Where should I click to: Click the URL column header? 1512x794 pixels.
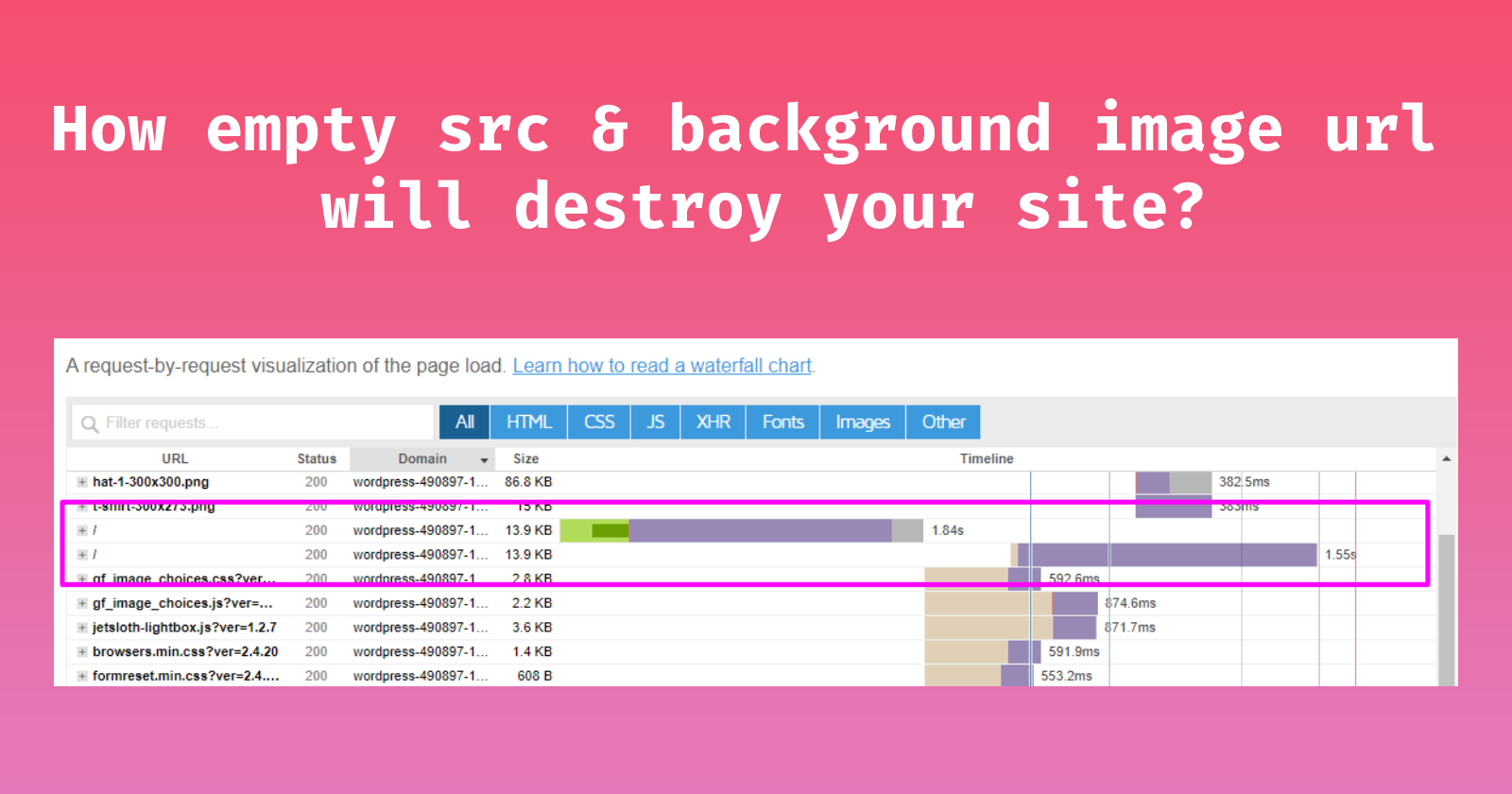[x=175, y=458]
